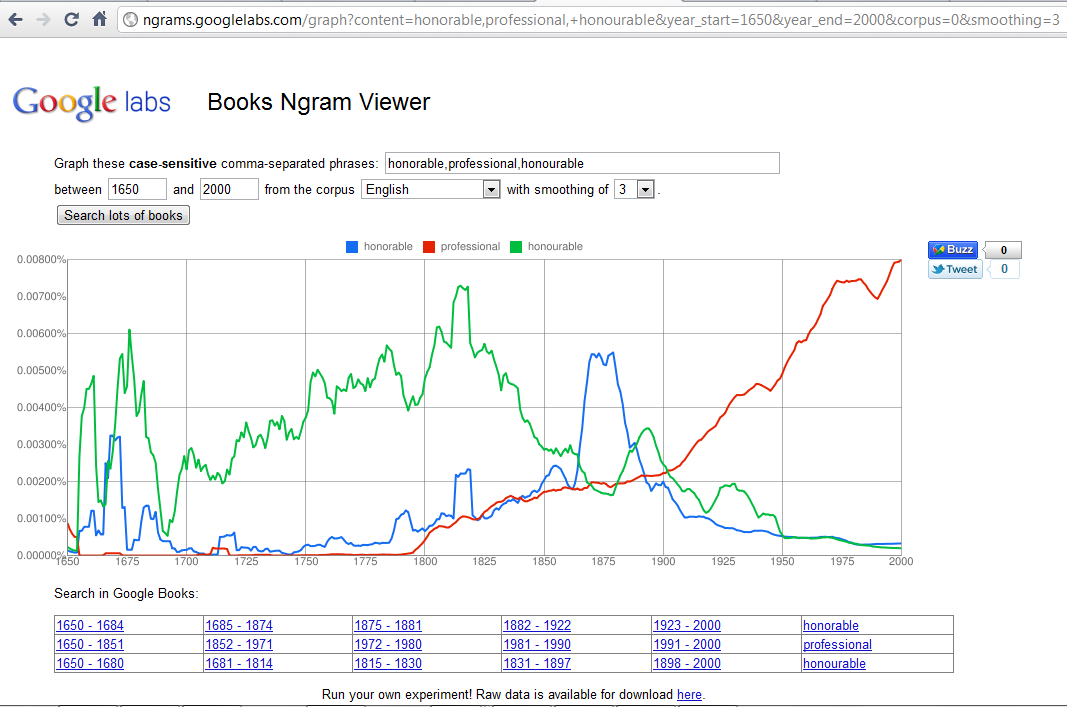Click the 0.00800% y-axis label

[x=42, y=259]
